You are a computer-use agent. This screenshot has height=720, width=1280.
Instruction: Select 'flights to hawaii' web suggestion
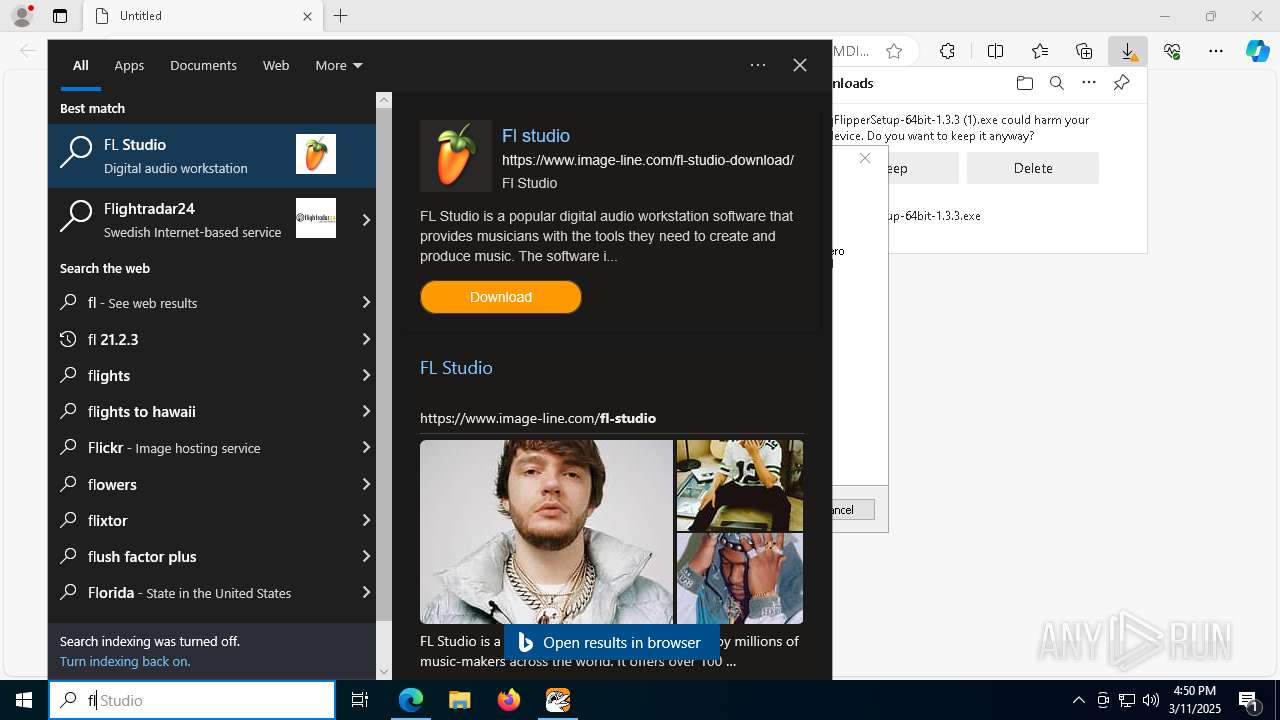pos(200,411)
